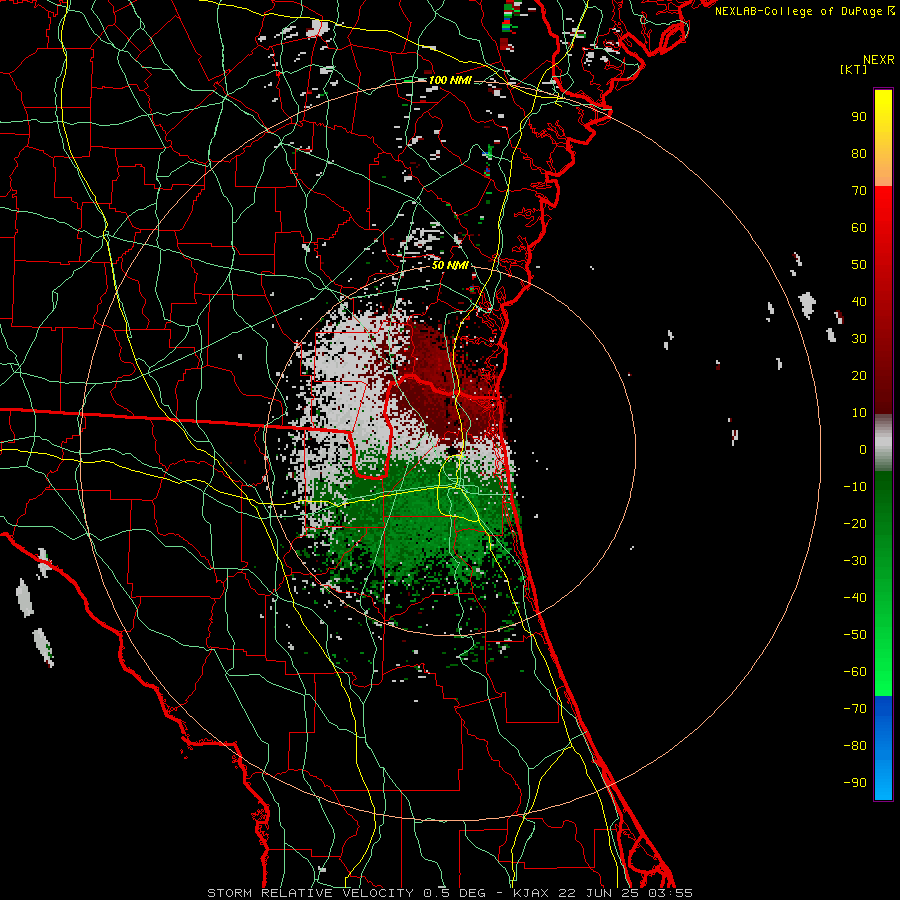Viewport: 900px width, 900px height.
Task: Click the -50 value on the color scale
Action: tap(855, 634)
